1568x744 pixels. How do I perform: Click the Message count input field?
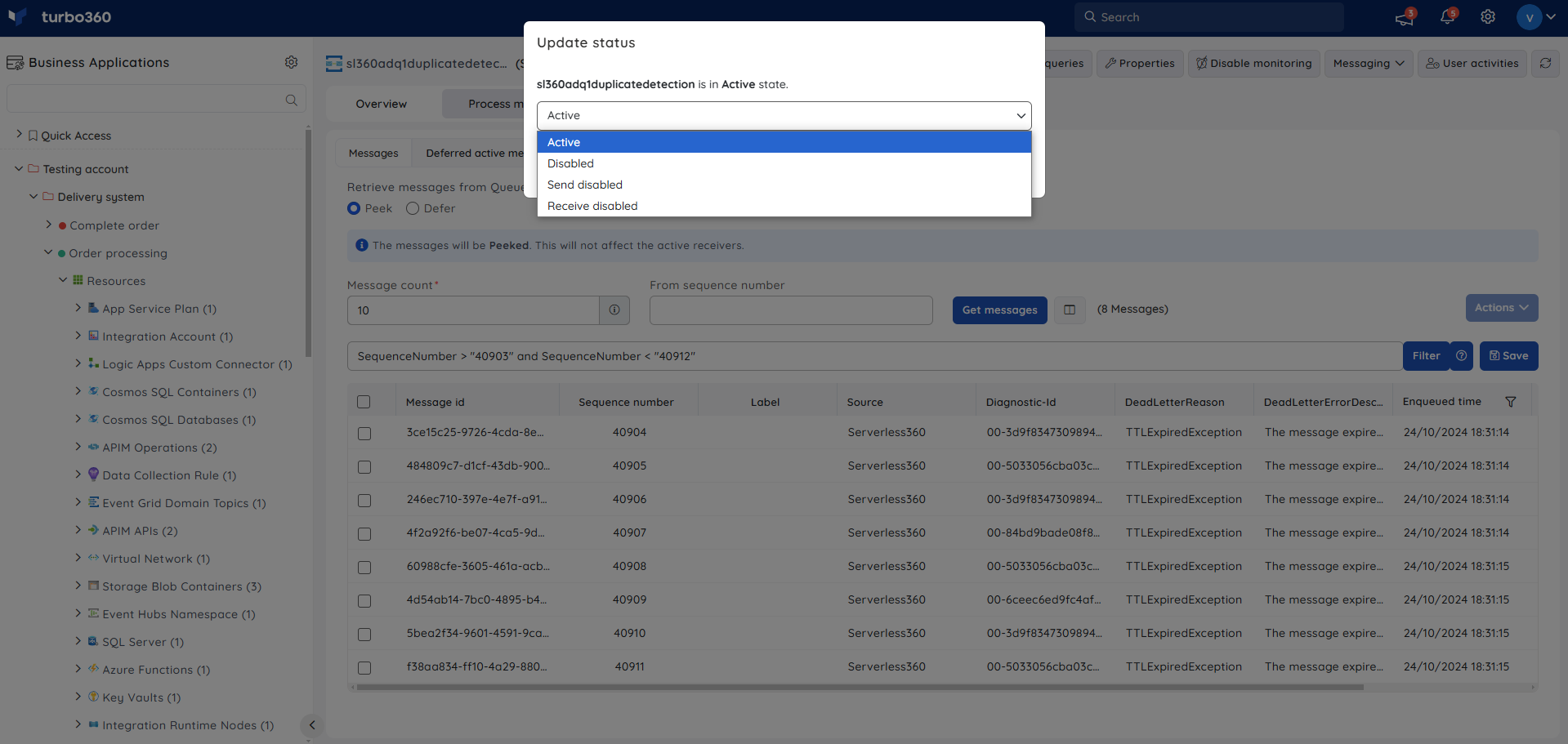(x=473, y=310)
